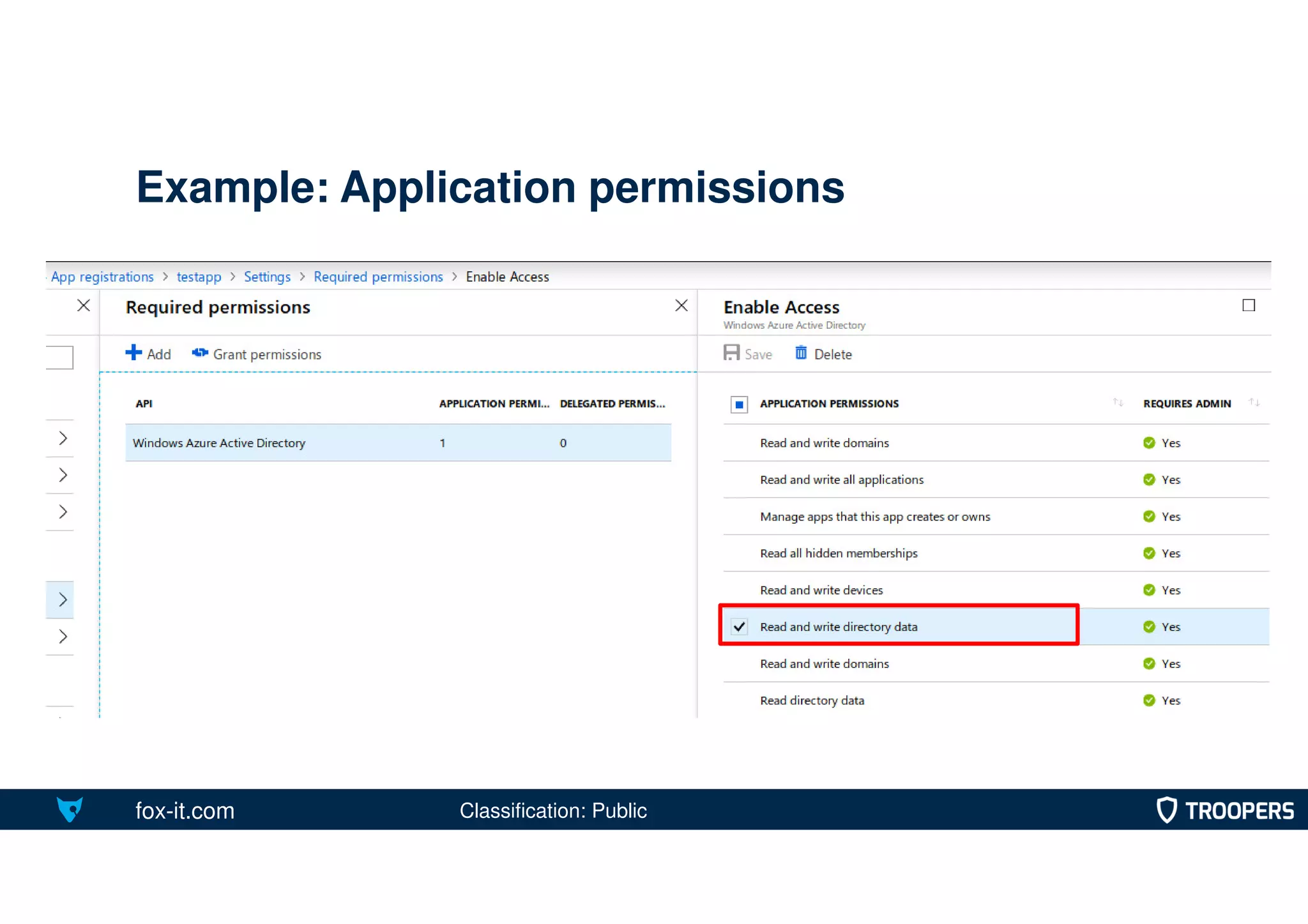The height and width of the screenshot is (924, 1308).
Task: Close the left Settings blade
Action: point(84,306)
